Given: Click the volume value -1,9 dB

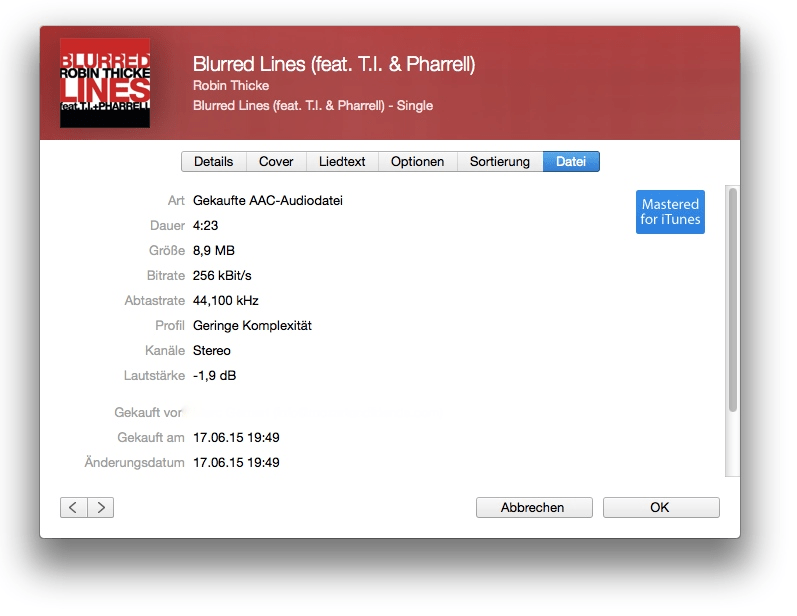Looking at the screenshot, I should coord(214,375).
